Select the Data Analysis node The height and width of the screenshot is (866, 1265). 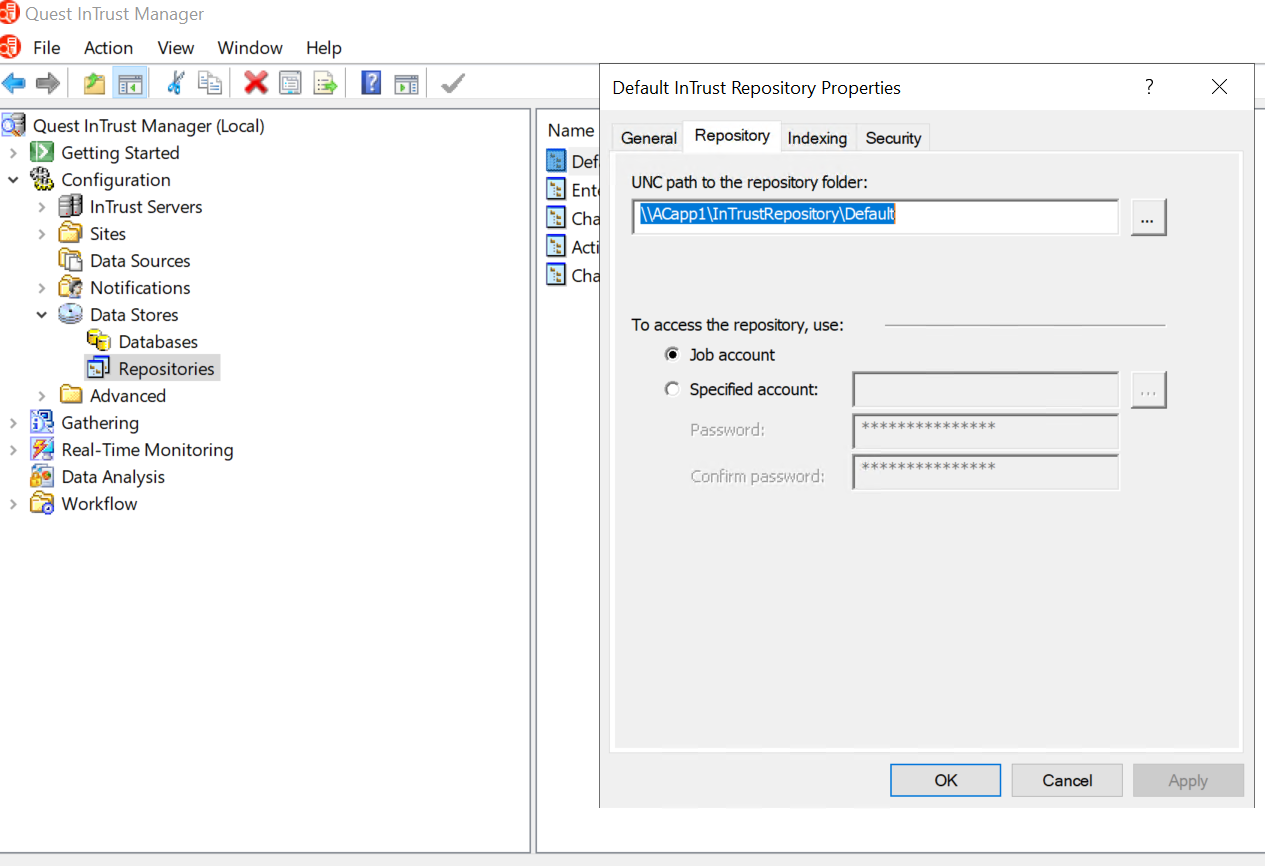[x=113, y=477]
